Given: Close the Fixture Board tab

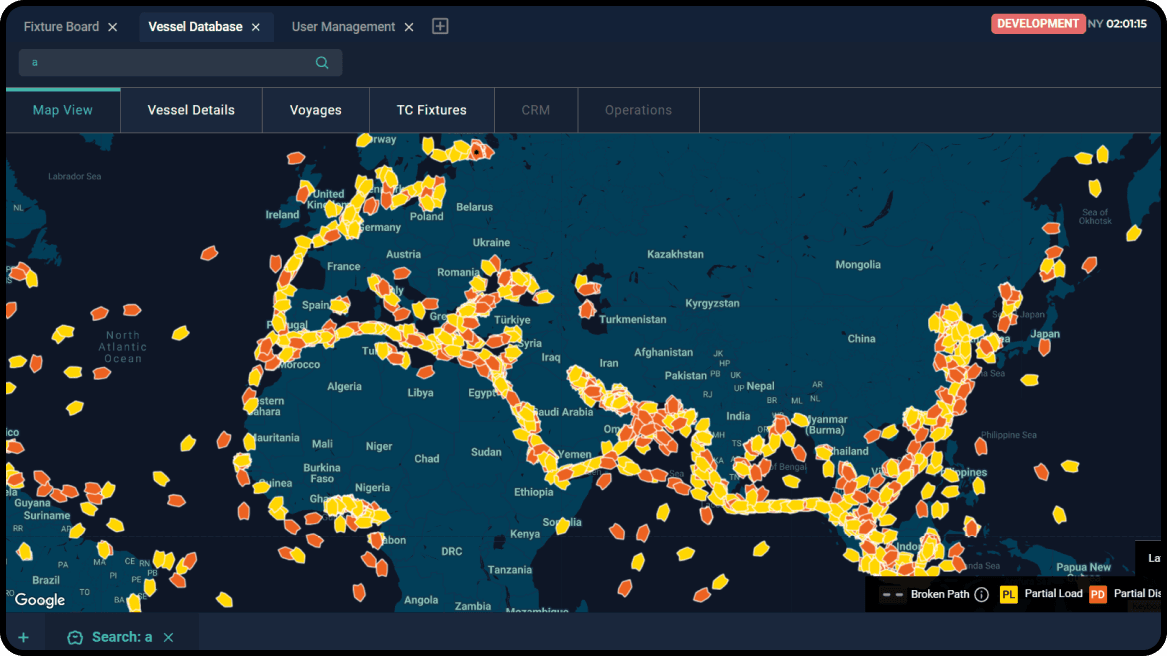Looking at the screenshot, I should click(112, 27).
